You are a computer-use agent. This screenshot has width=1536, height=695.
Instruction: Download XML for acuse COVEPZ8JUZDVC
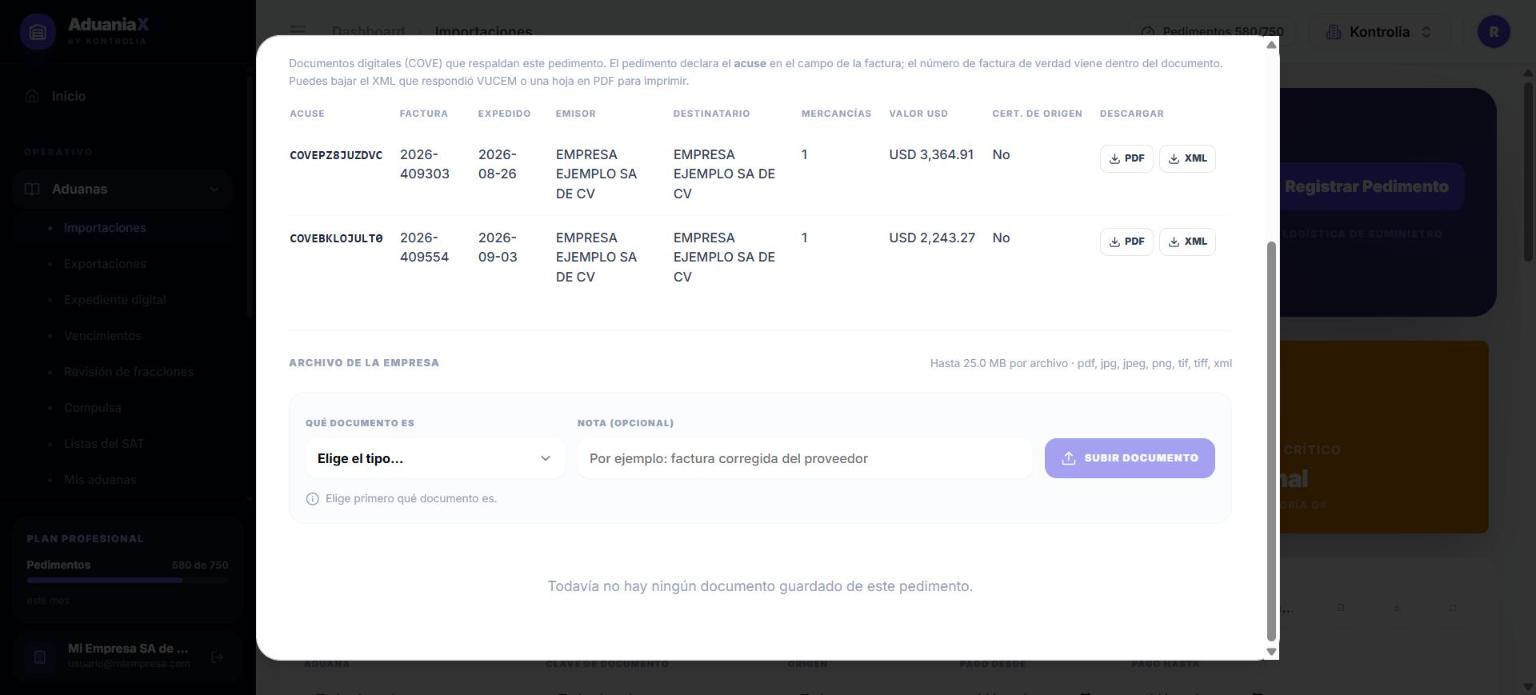point(1187,159)
